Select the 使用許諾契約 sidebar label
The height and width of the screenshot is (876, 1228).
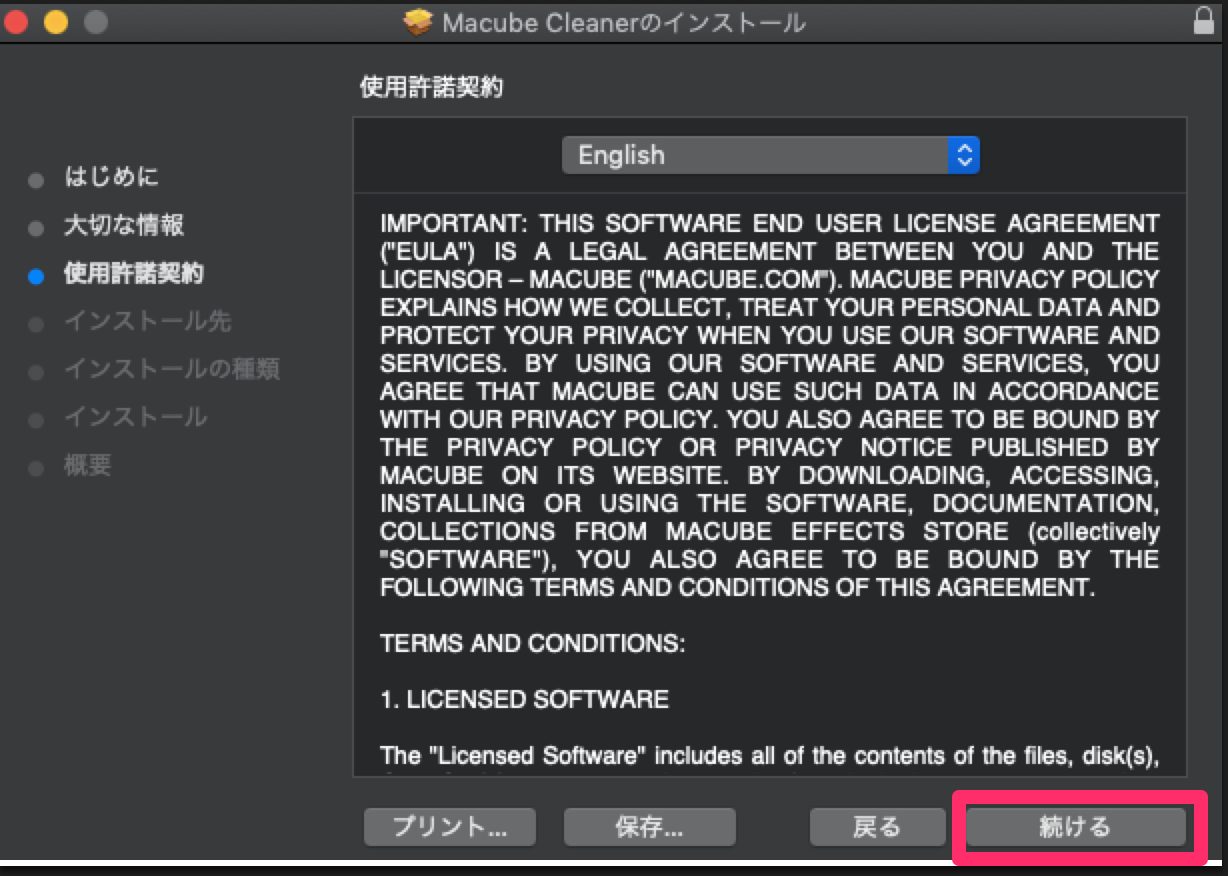click(x=134, y=273)
